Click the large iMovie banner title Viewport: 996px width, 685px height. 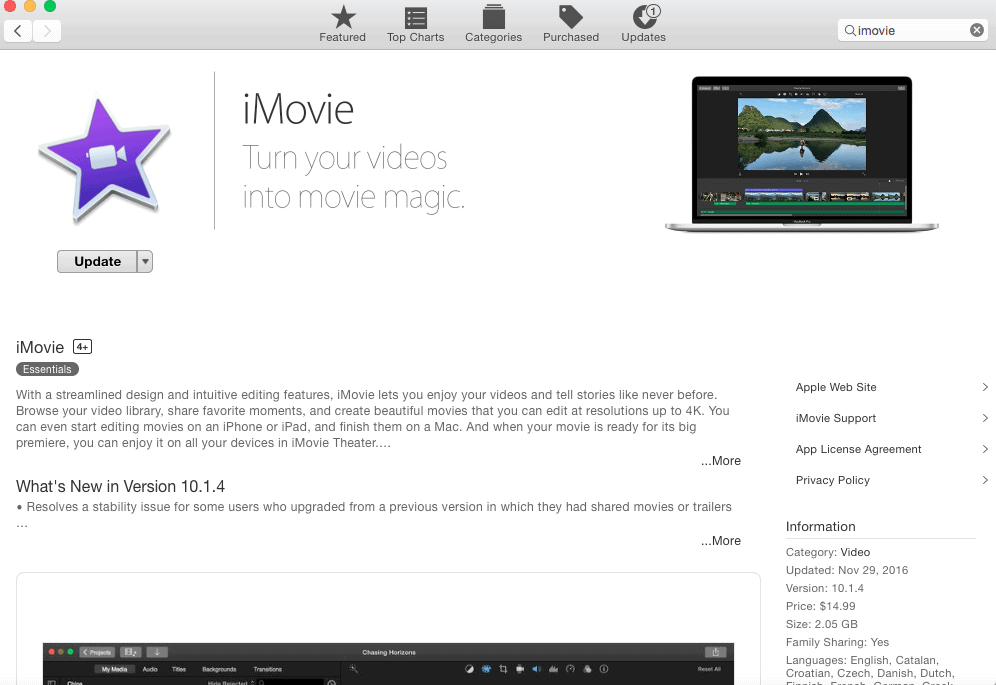(298, 109)
